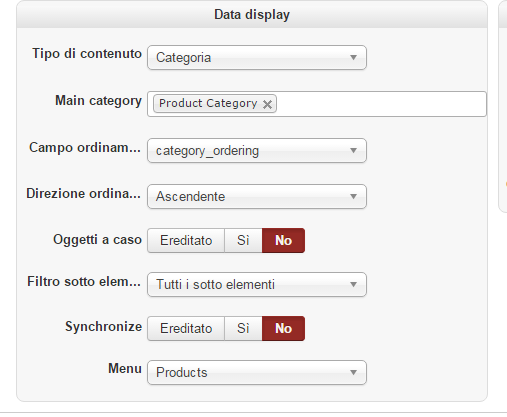This screenshot has height=417, width=507.
Task: Open the Tutti i sotto elementi dropdown
Action: 257,285
